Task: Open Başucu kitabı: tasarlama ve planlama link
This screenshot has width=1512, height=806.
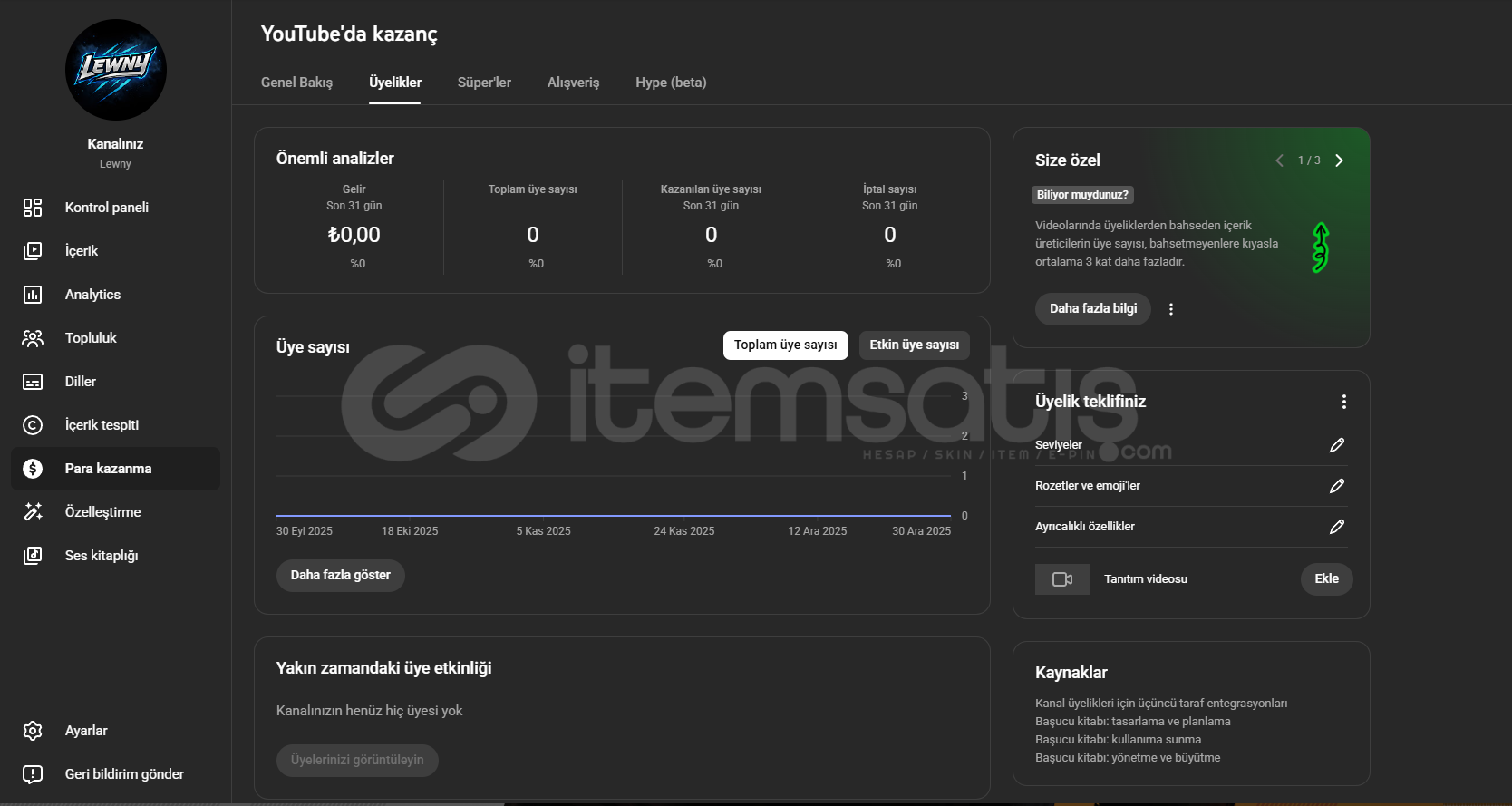Action: click(x=1132, y=722)
